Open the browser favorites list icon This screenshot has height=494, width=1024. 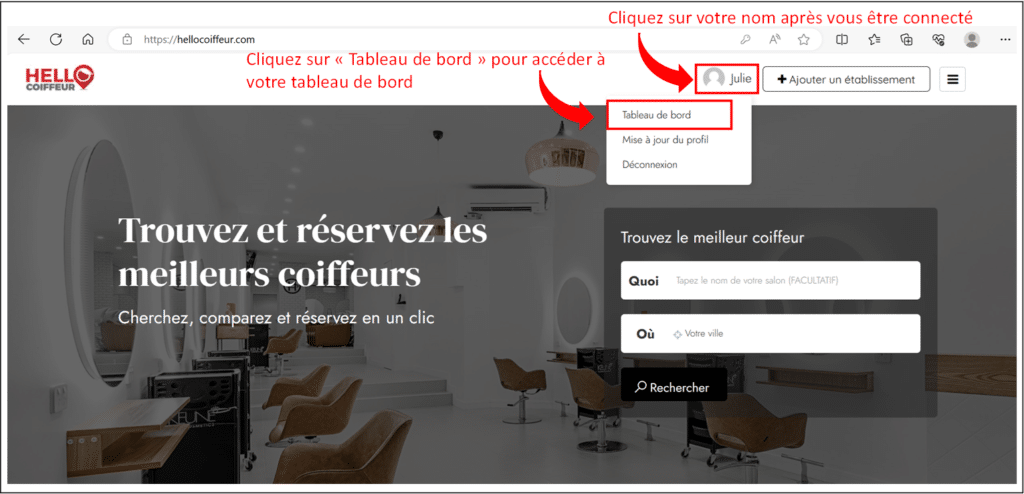pos(874,40)
